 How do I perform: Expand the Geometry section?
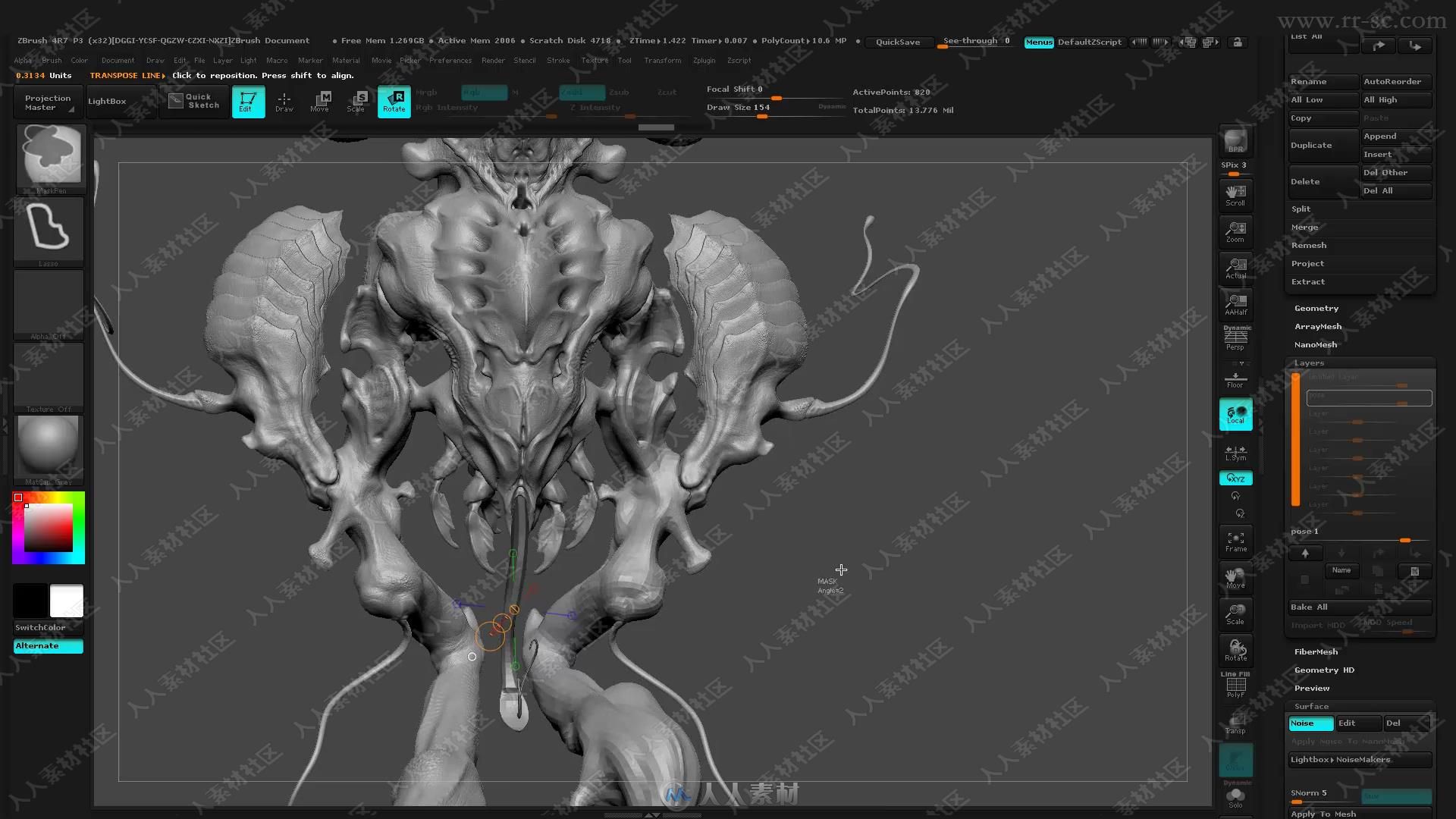(1316, 309)
